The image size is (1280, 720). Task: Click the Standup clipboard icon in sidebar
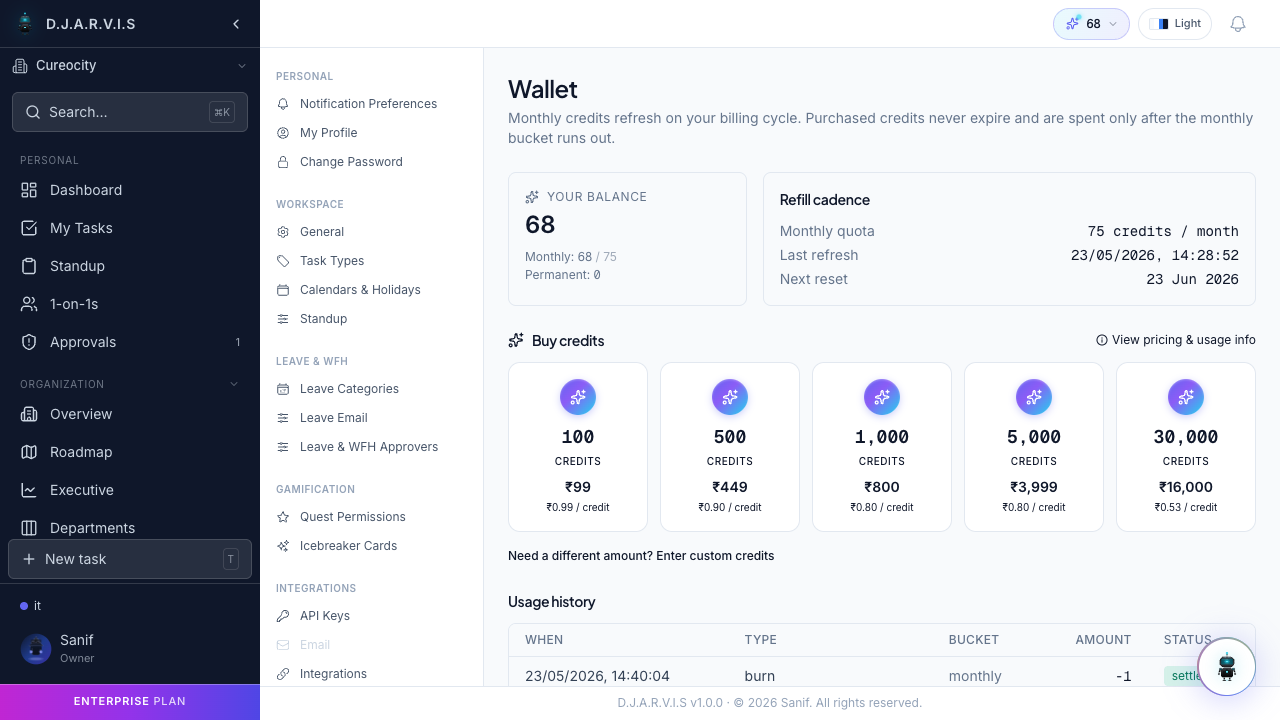29,266
